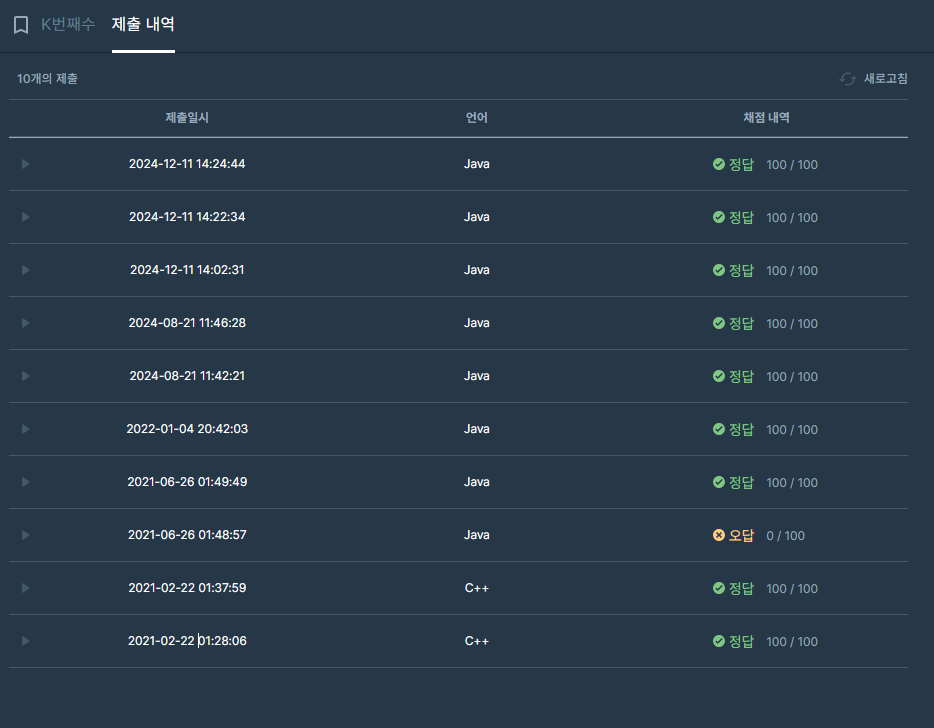This screenshot has width=934, height=728.
Task: Expand the 2021-06-26 01:48:57 submission row
Action: coord(26,535)
